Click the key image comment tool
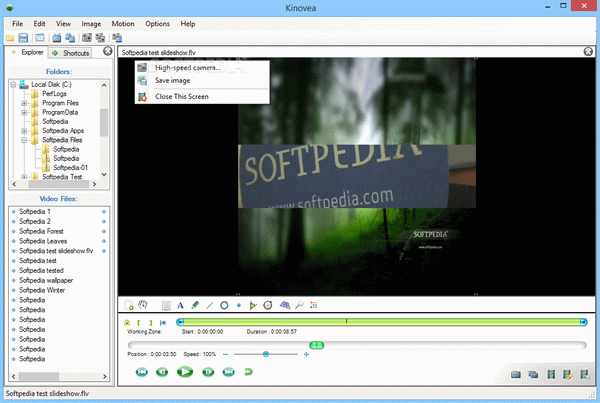This screenshot has height=403, width=600. 166,305
